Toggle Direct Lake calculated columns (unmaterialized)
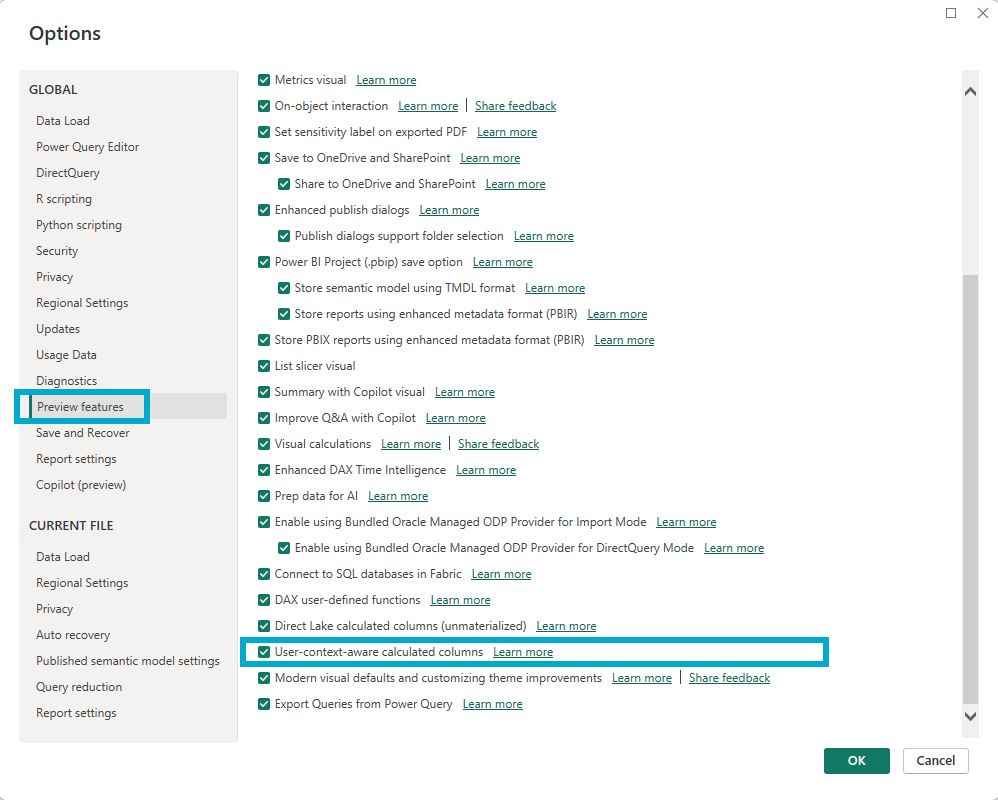998x800 pixels. (x=264, y=626)
